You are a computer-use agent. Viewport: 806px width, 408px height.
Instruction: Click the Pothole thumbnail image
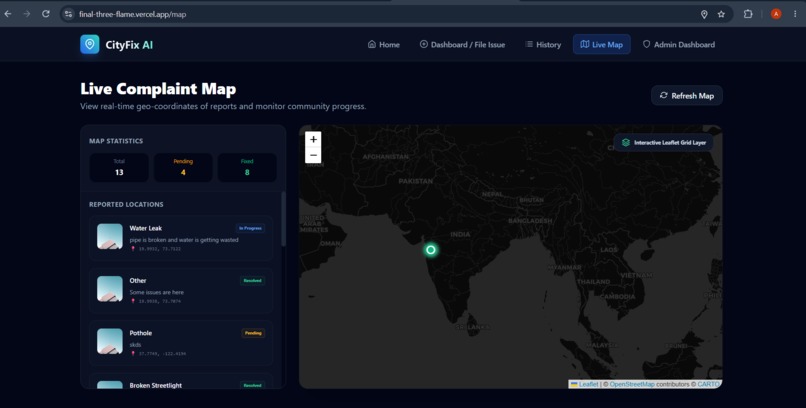(x=110, y=341)
